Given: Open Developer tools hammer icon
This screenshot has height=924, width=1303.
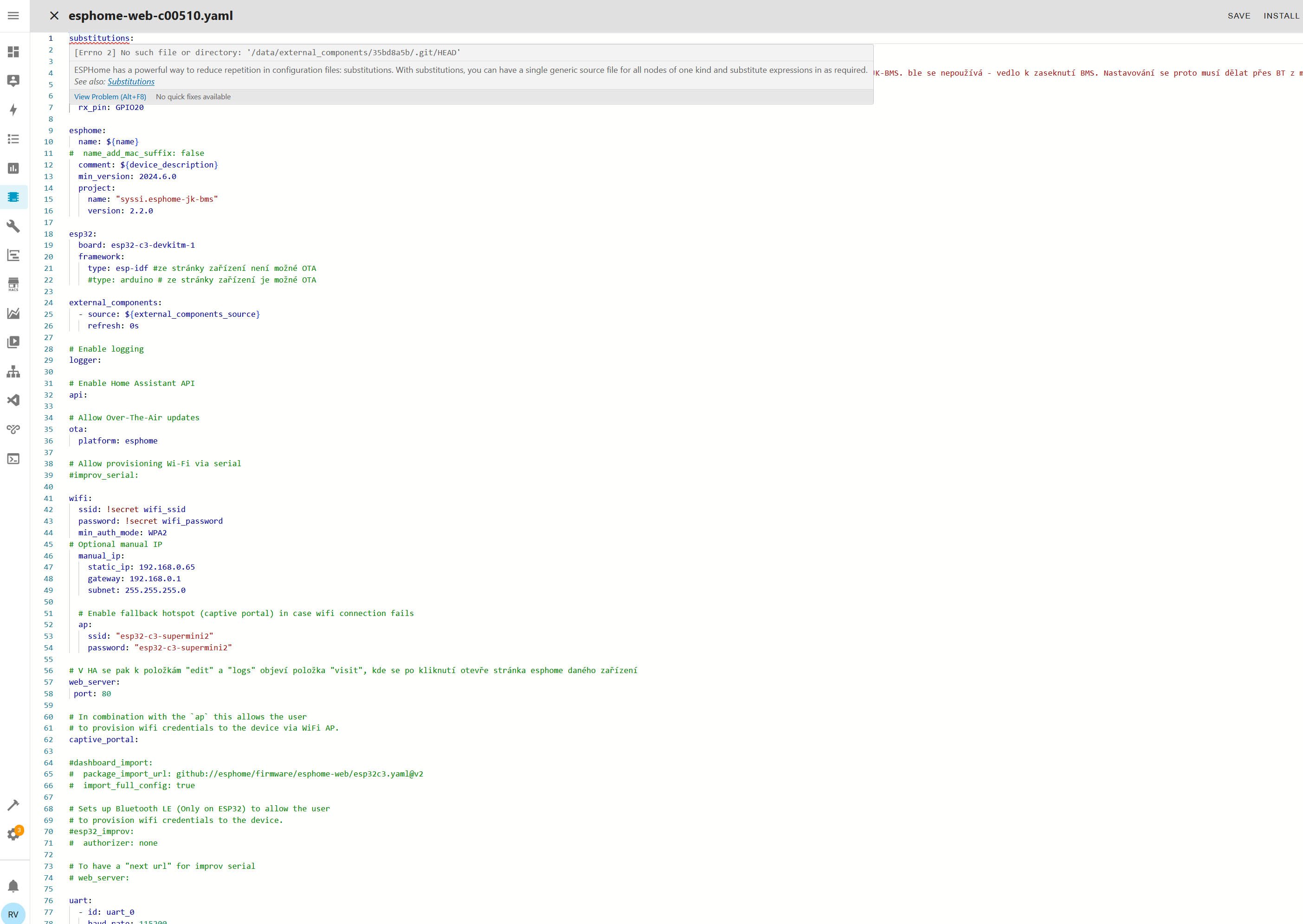Looking at the screenshot, I should click(13, 804).
